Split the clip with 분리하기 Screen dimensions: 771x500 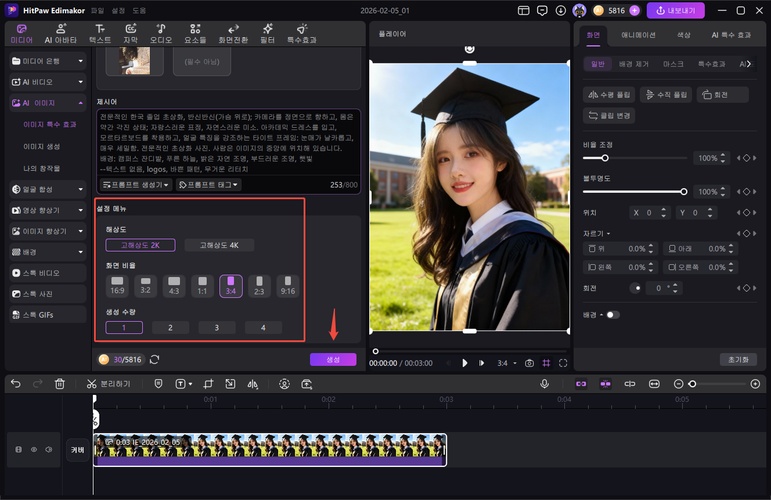(x=109, y=384)
